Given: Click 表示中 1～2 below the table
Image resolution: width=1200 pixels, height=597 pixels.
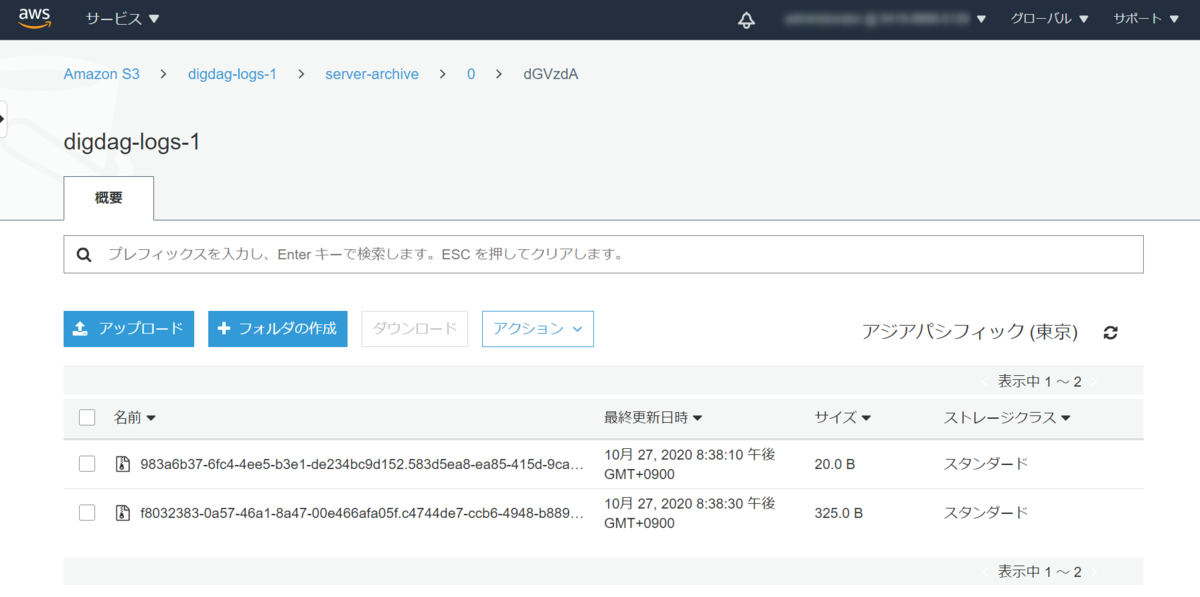Looking at the screenshot, I should coord(1040,572).
